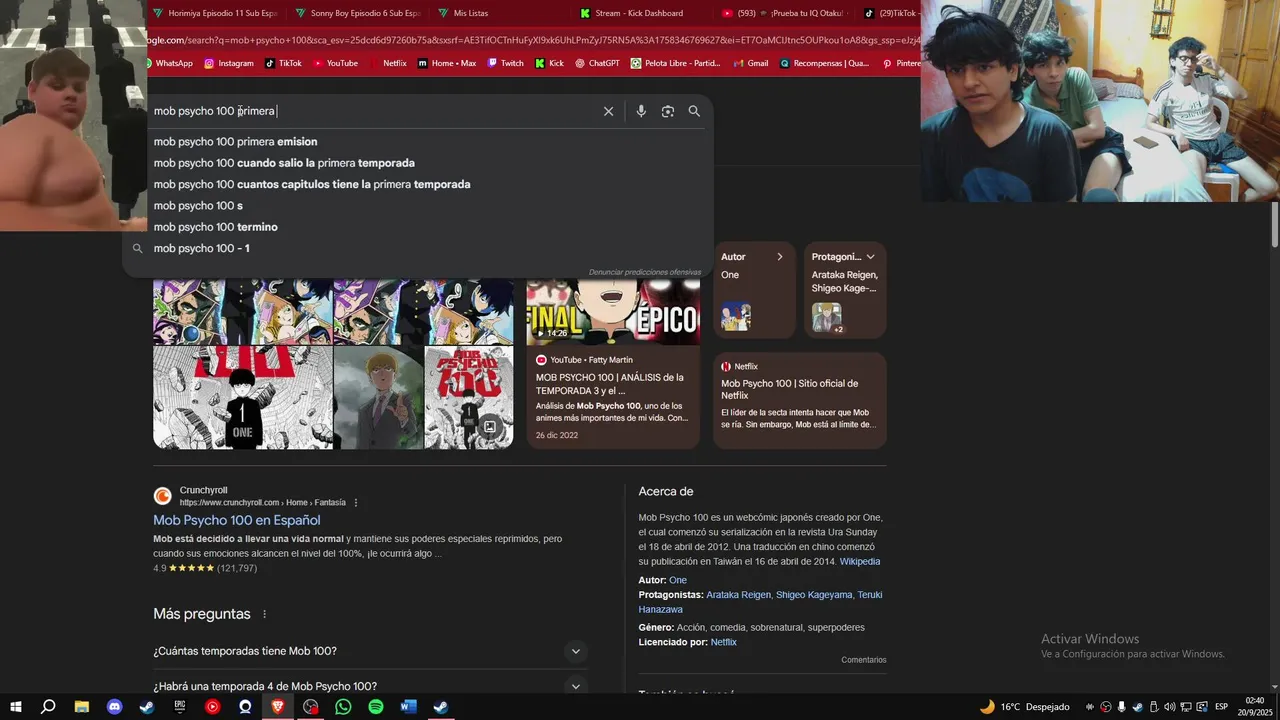The height and width of the screenshot is (720, 1280).
Task: Open the Twitch bookmark
Action: click(x=505, y=63)
